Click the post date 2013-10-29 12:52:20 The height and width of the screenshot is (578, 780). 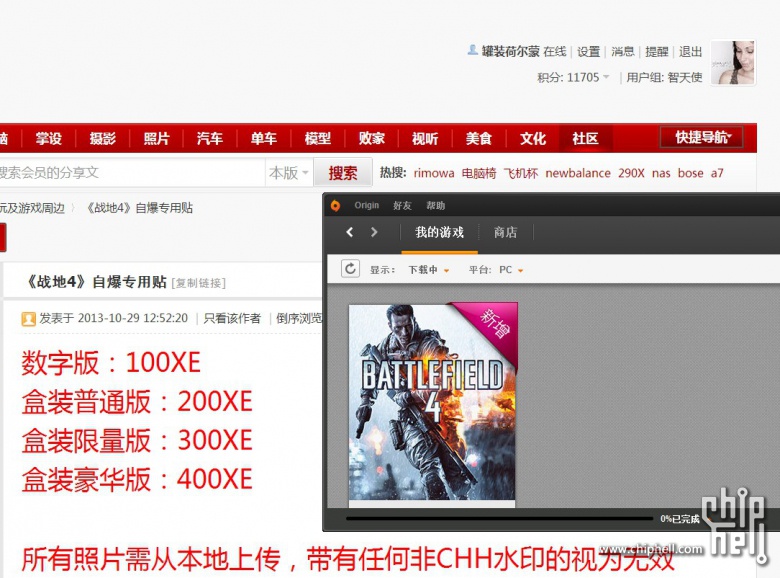(x=133, y=318)
